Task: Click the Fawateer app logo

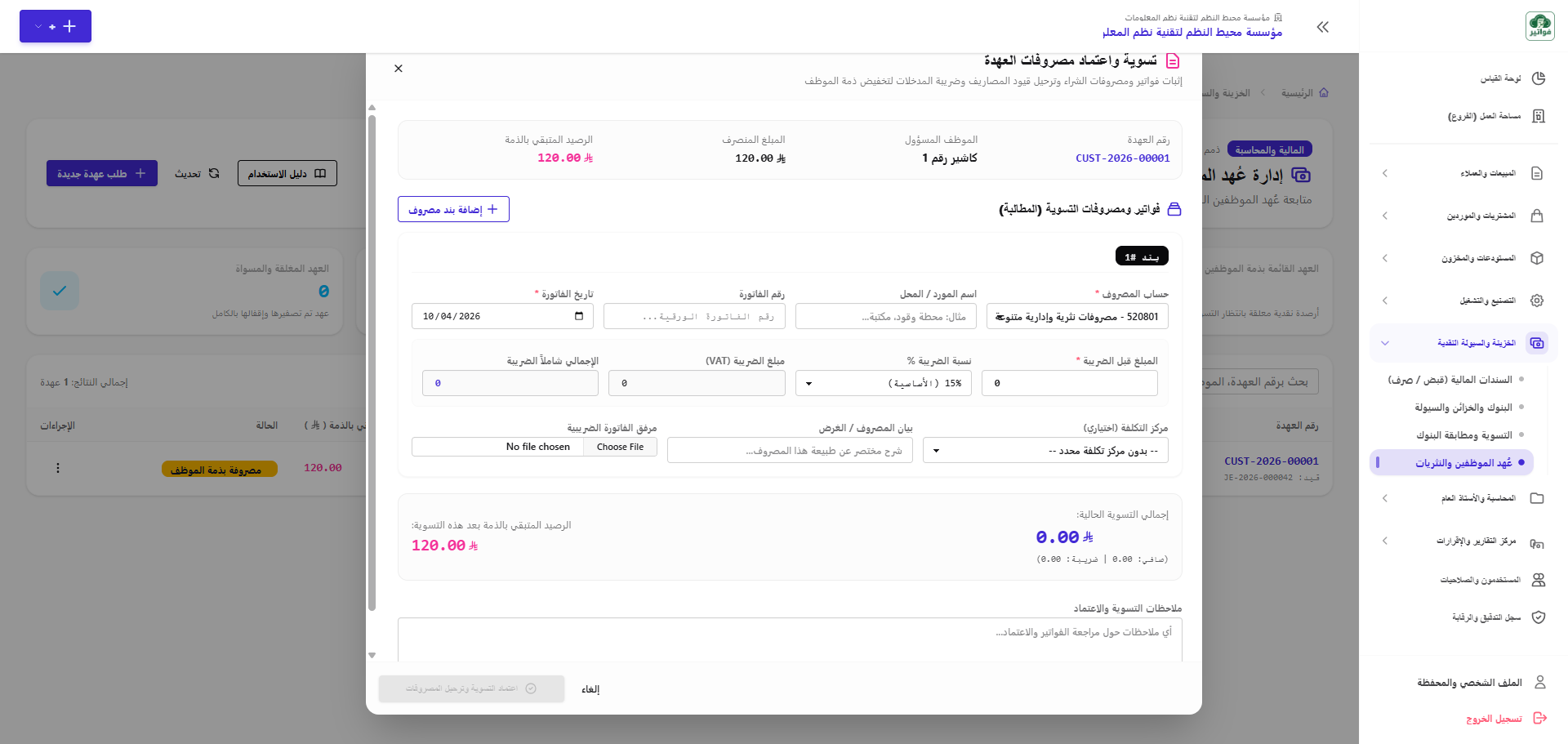Action: pos(1539,26)
